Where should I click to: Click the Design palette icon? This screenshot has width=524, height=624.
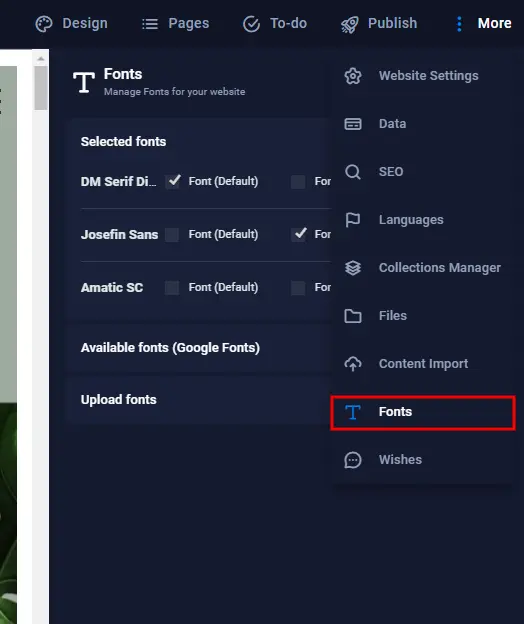click(43, 24)
